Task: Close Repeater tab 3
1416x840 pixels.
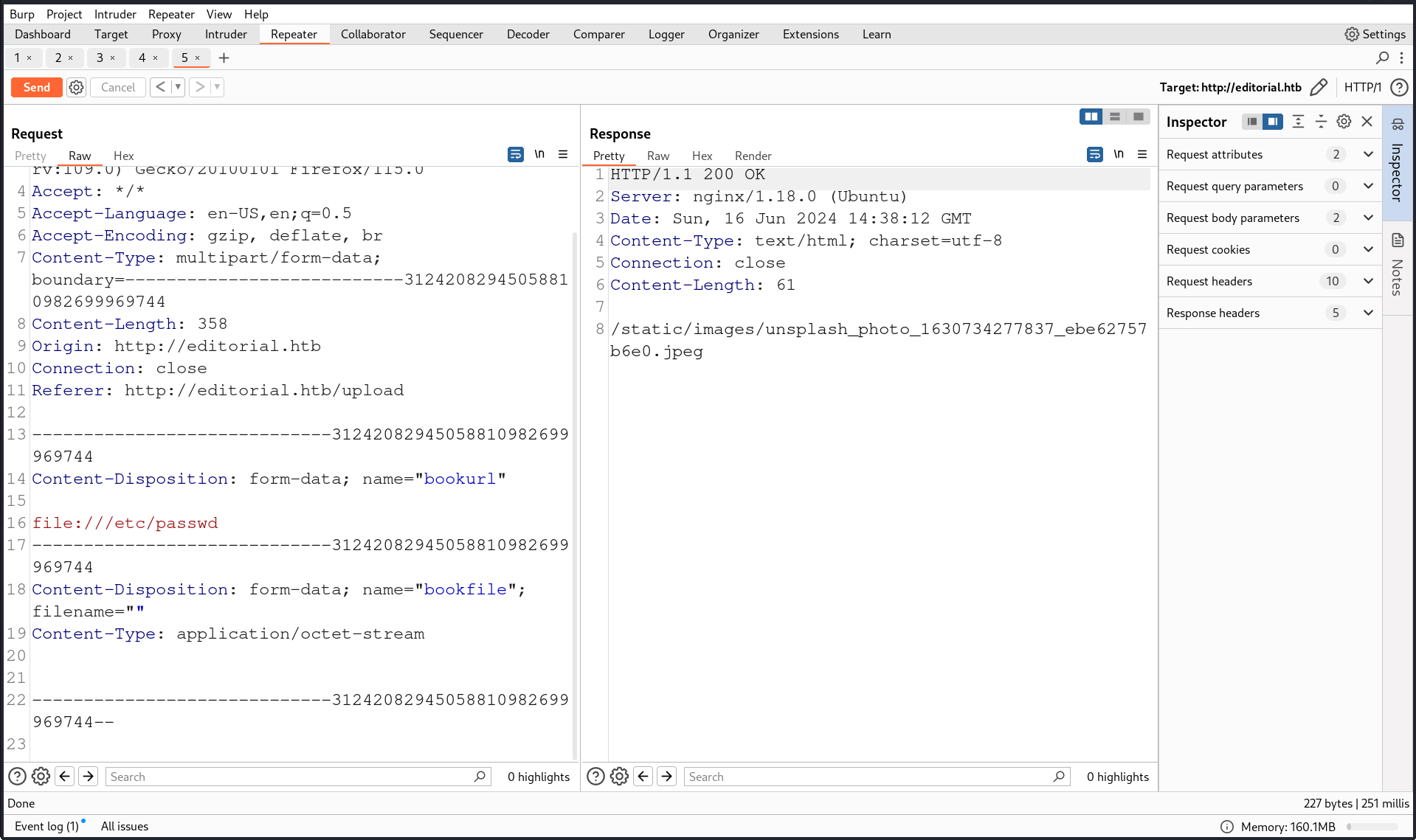Action: (x=112, y=58)
